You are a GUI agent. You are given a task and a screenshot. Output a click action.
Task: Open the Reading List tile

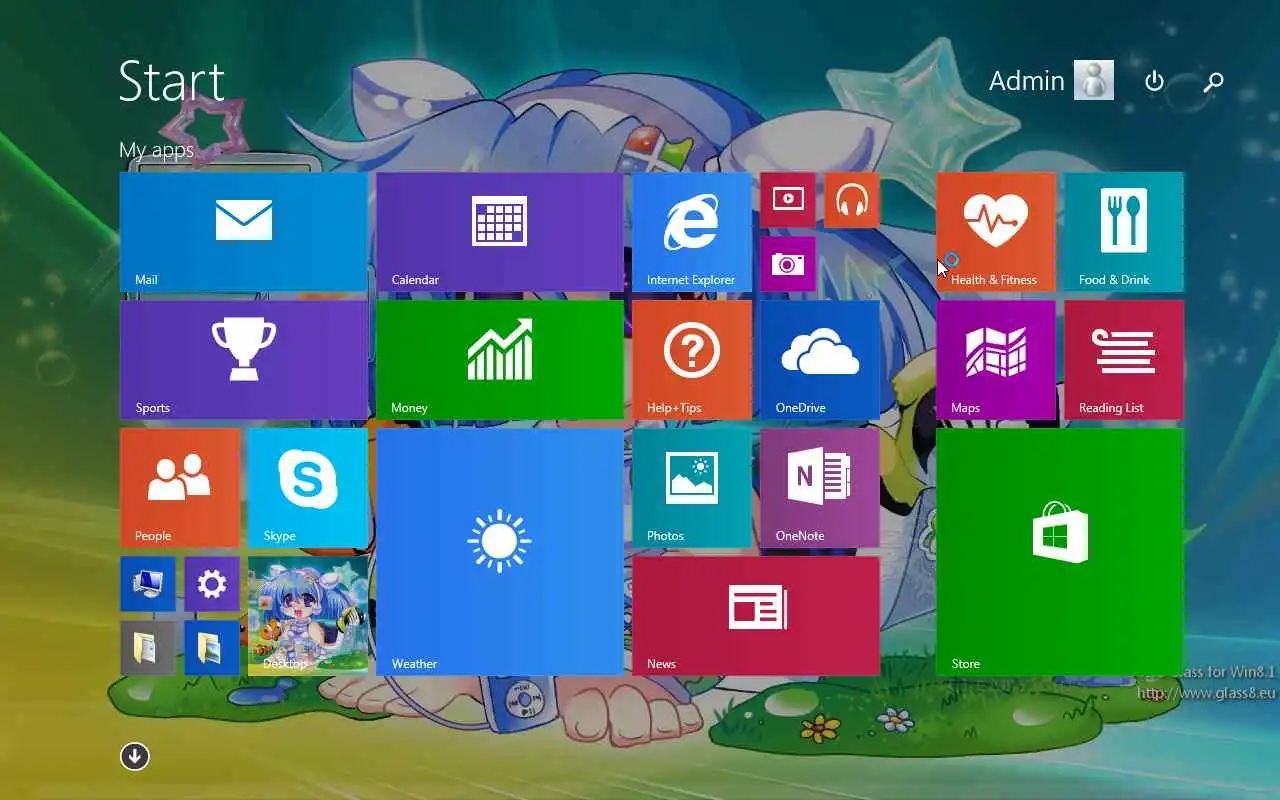pyautogui.click(x=1124, y=360)
